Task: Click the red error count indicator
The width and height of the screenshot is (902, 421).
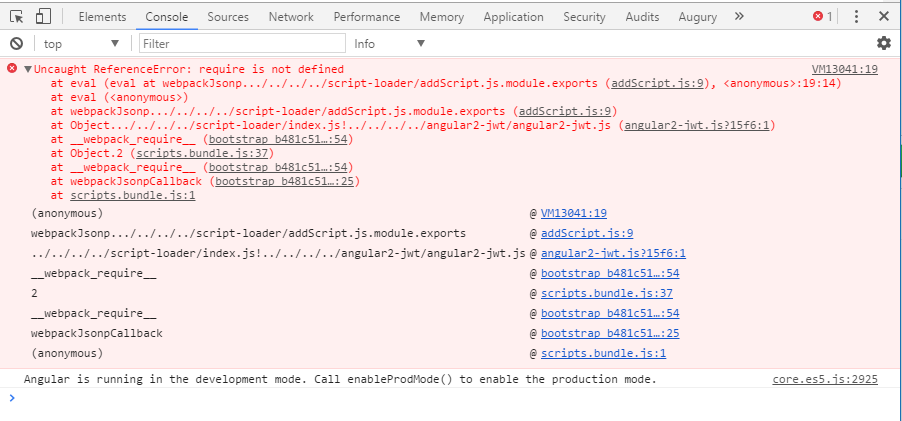Action: point(823,17)
